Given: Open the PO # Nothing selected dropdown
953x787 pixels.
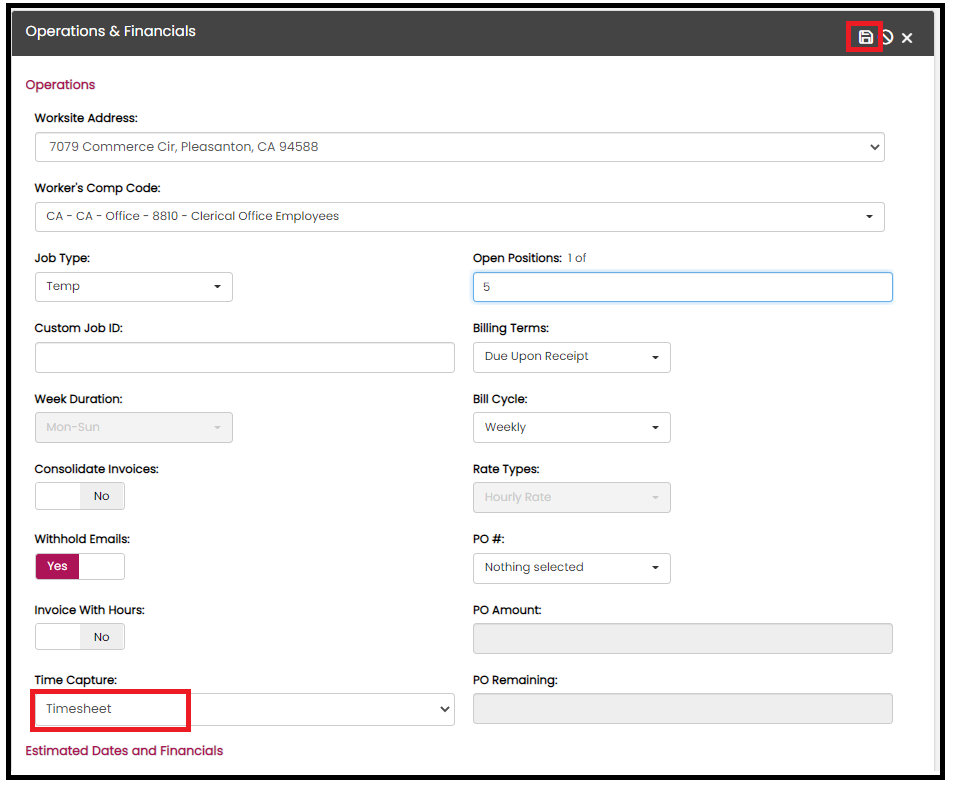Looking at the screenshot, I should (x=571, y=568).
